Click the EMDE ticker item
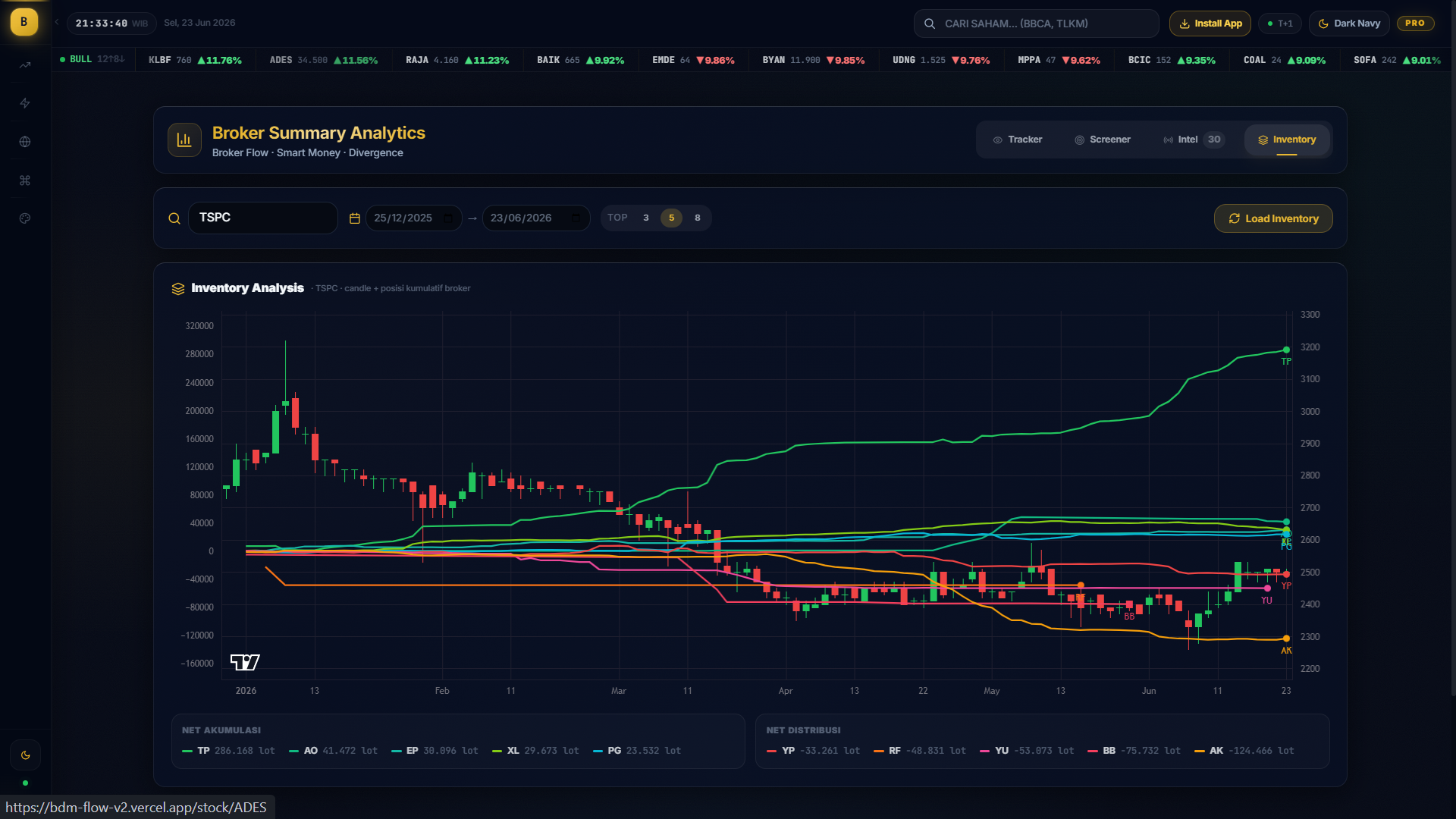This screenshot has height=819, width=1456. tap(693, 60)
